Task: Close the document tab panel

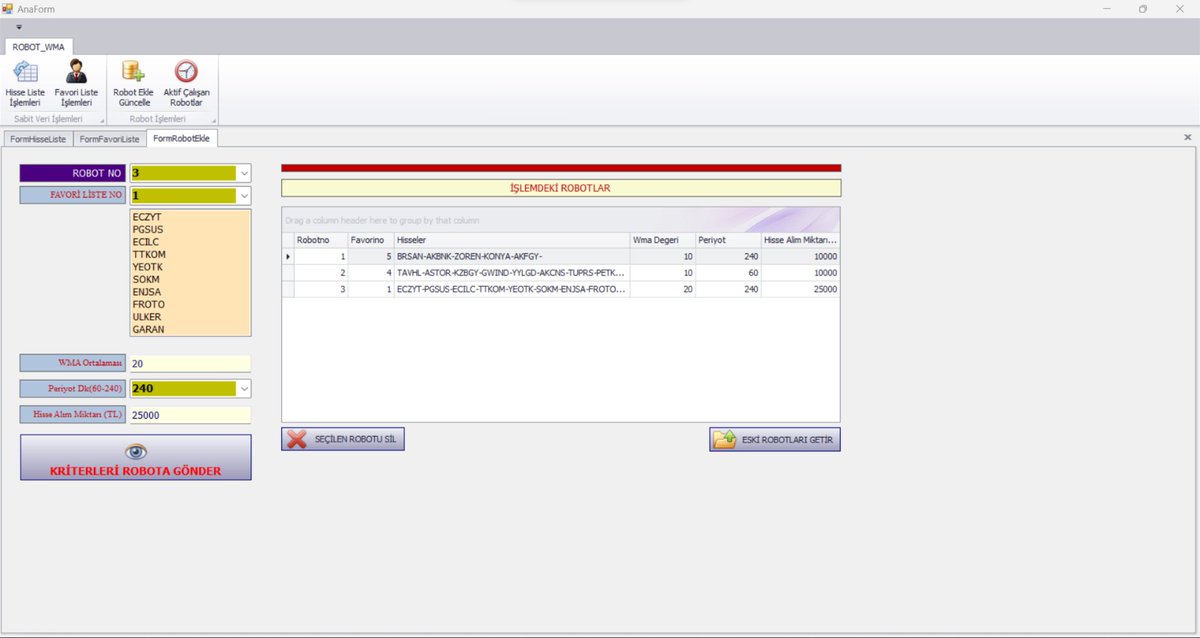Action: click(1187, 137)
